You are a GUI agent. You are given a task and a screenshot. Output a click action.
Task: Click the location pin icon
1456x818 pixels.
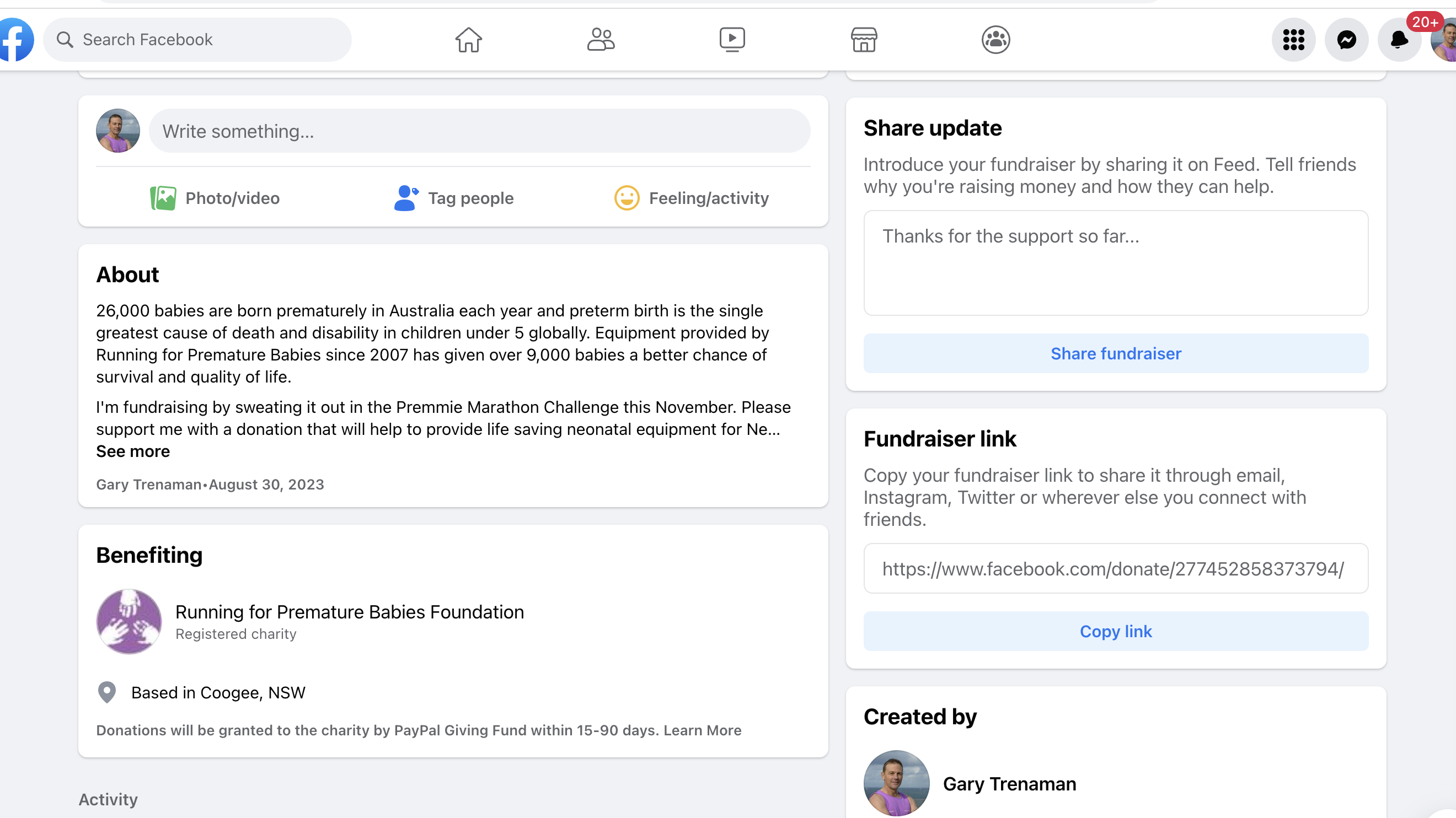click(x=107, y=692)
